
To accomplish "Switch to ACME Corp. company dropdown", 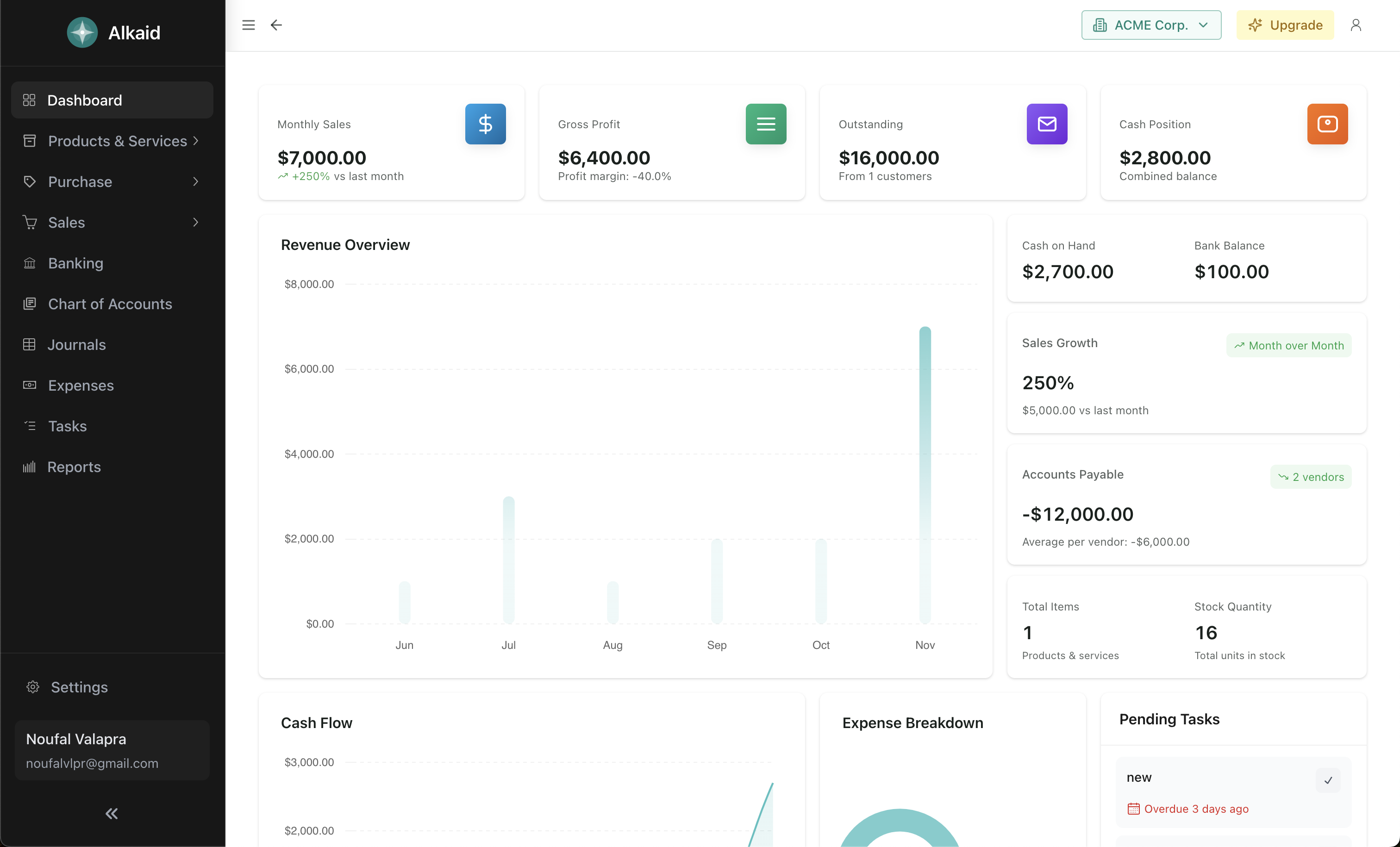I will (1150, 25).
